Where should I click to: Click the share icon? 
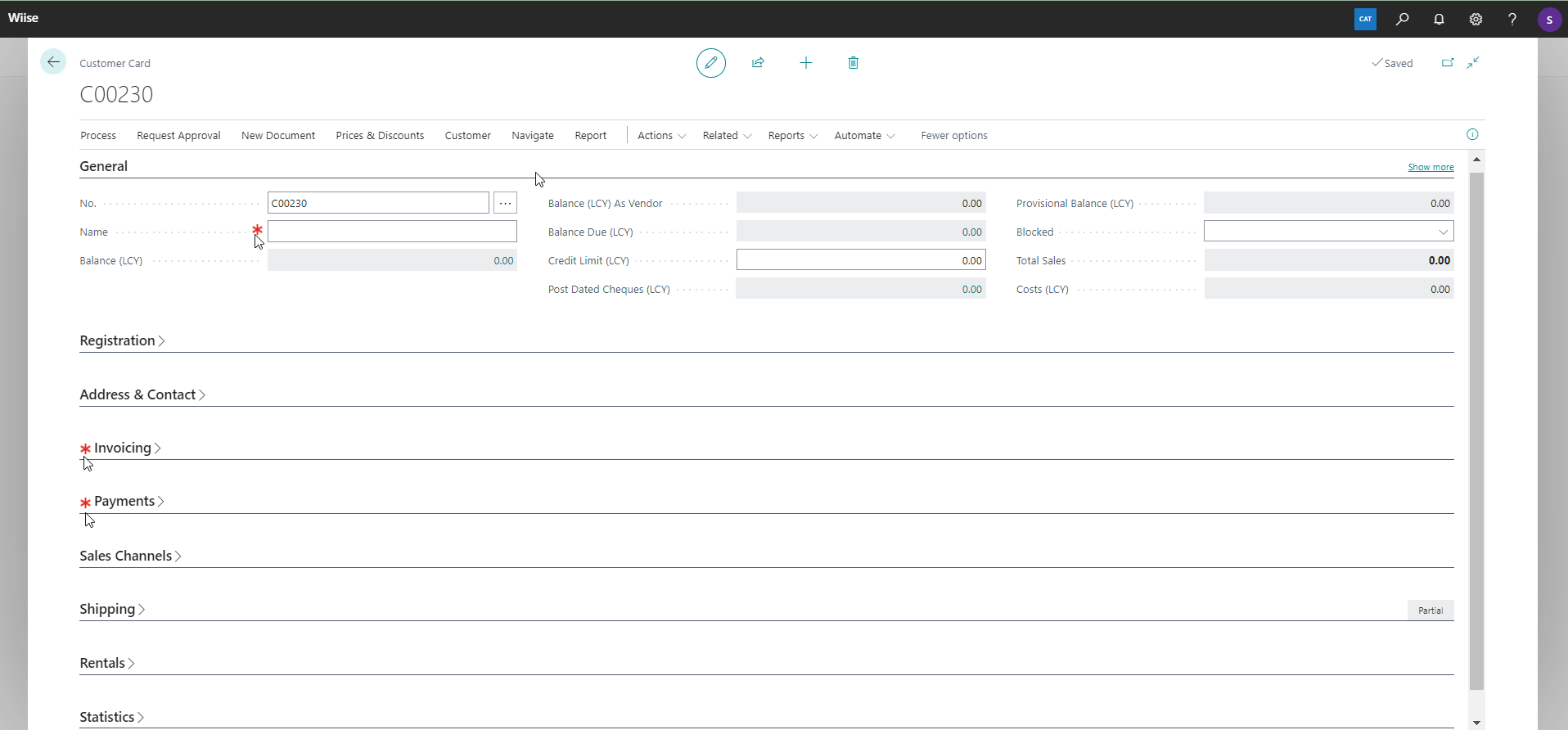coord(758,63)
